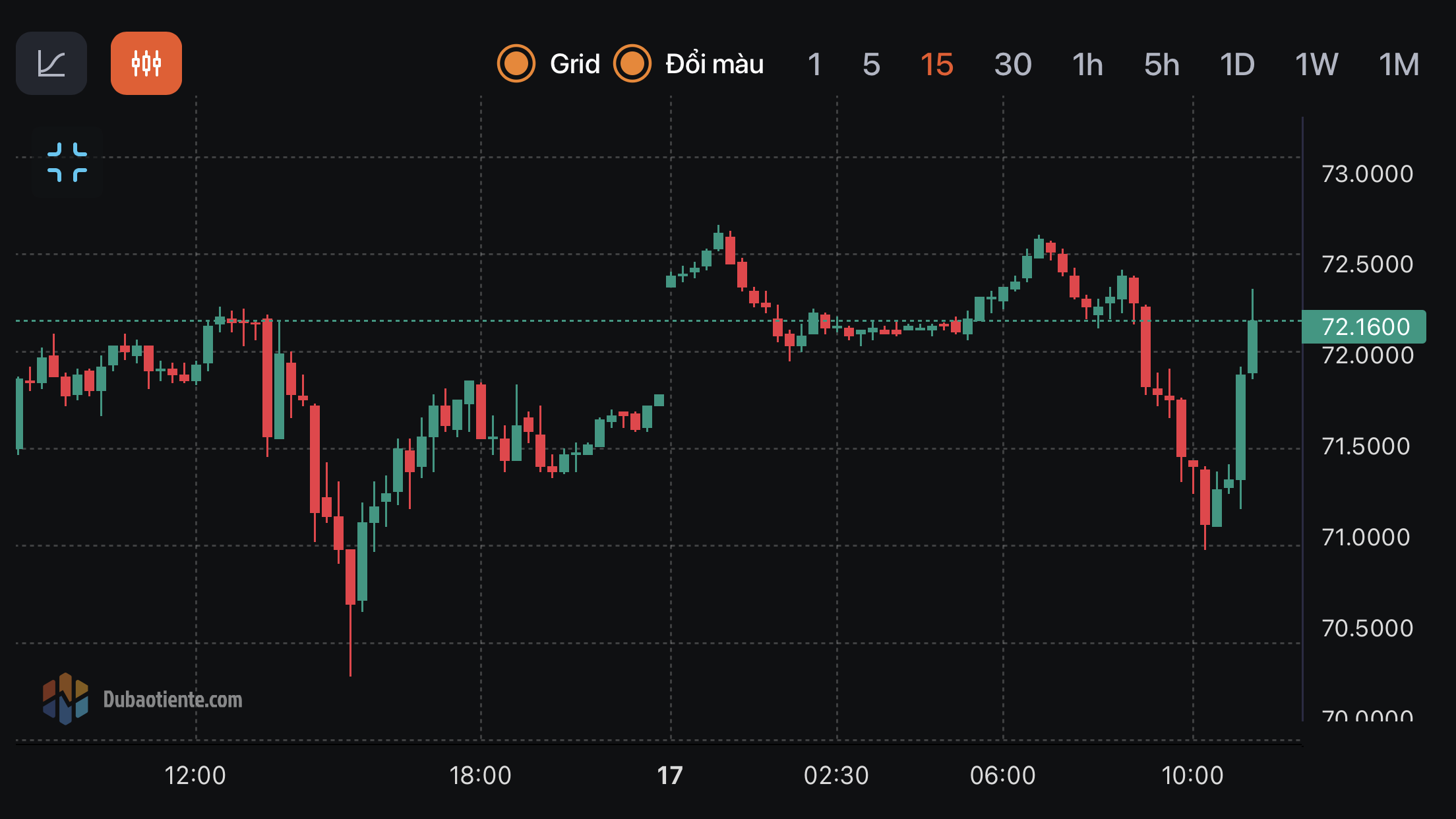Click the current price label 72.1600

[1364, 326]
